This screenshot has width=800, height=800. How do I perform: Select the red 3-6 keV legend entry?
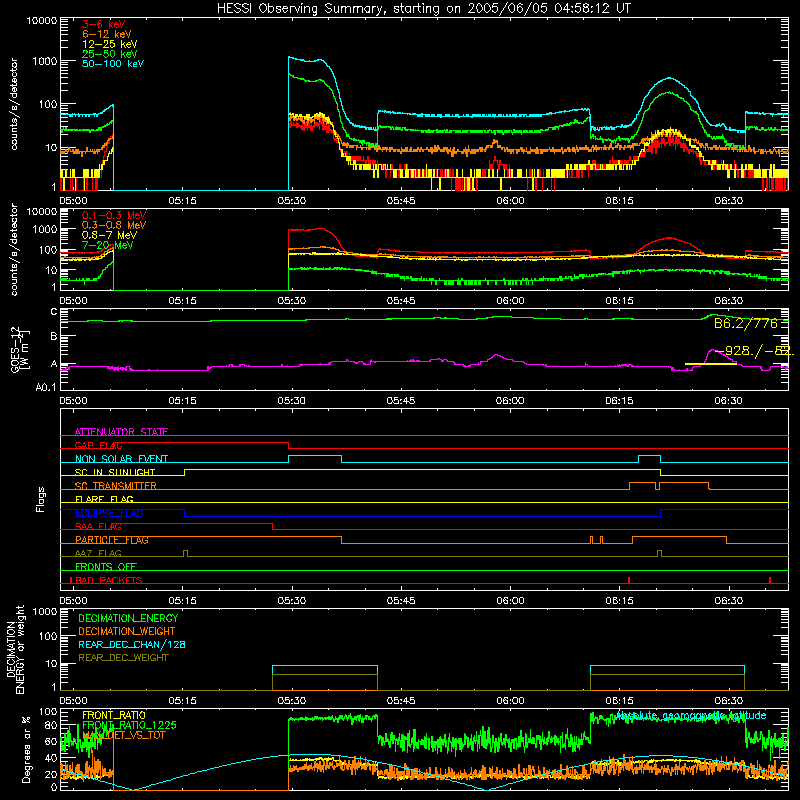pos(104,24)
